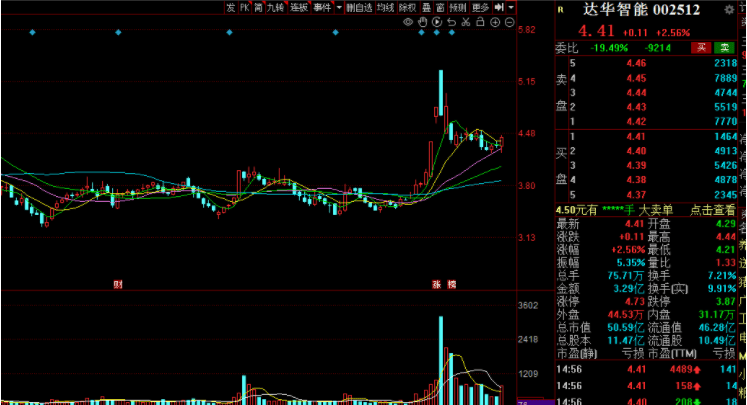Click limit-up price 4.73
The width and height of the screenshot is (747, 405).
tap(635, 302)
